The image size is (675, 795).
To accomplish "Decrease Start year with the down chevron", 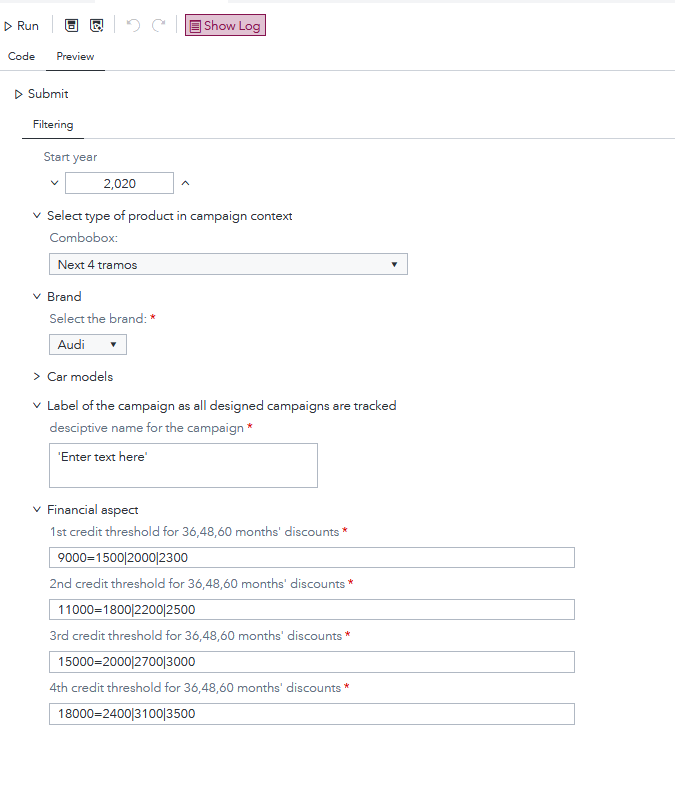I will pyautogui.click(x=54, y=183).
